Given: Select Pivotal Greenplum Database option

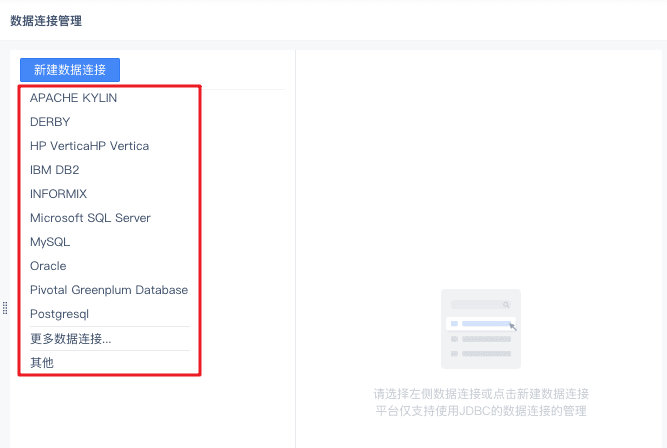Looking at the screenshot, I should [109, 290].
